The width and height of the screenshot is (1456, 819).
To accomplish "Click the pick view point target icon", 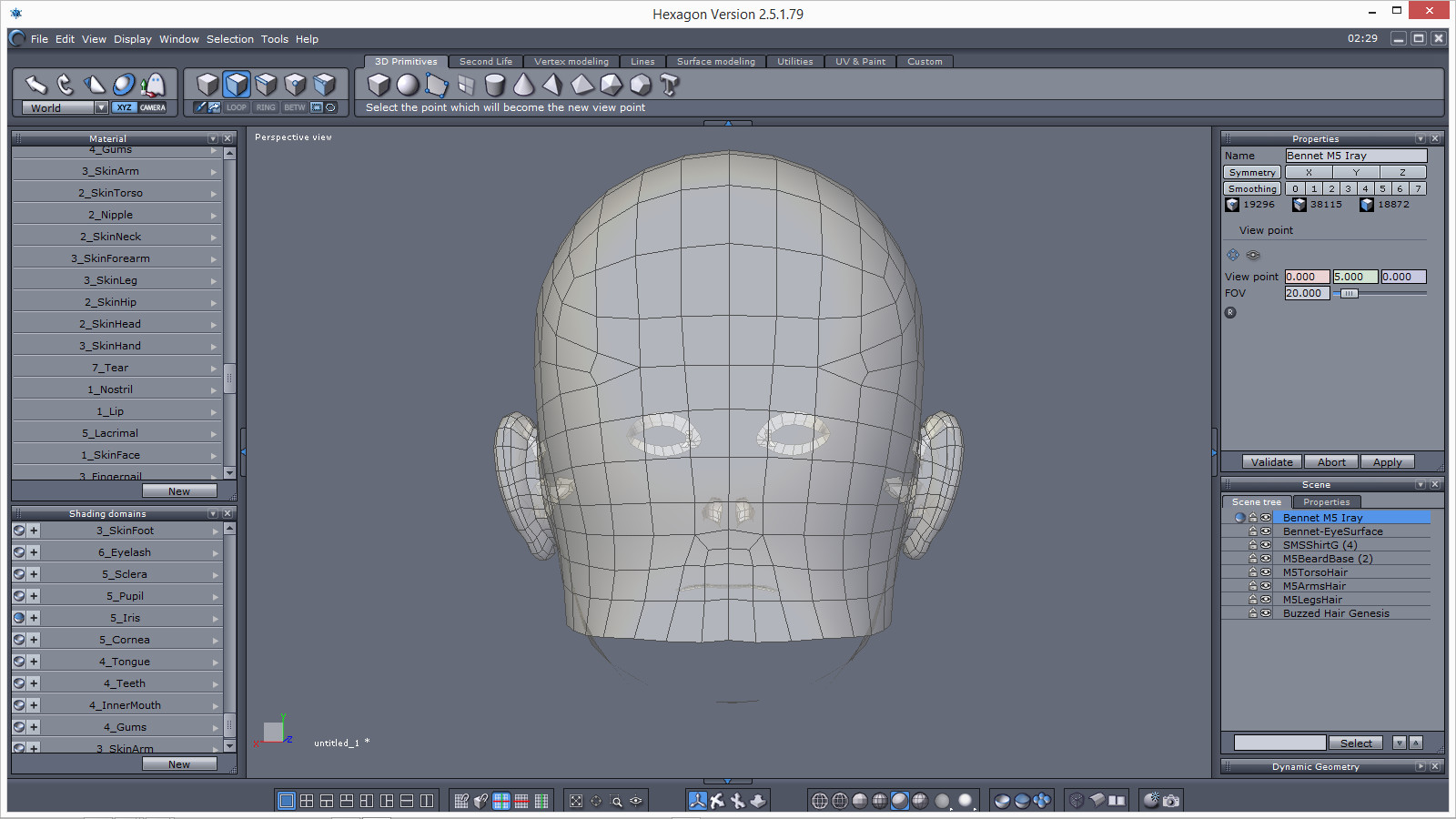I will [1233, 255].
